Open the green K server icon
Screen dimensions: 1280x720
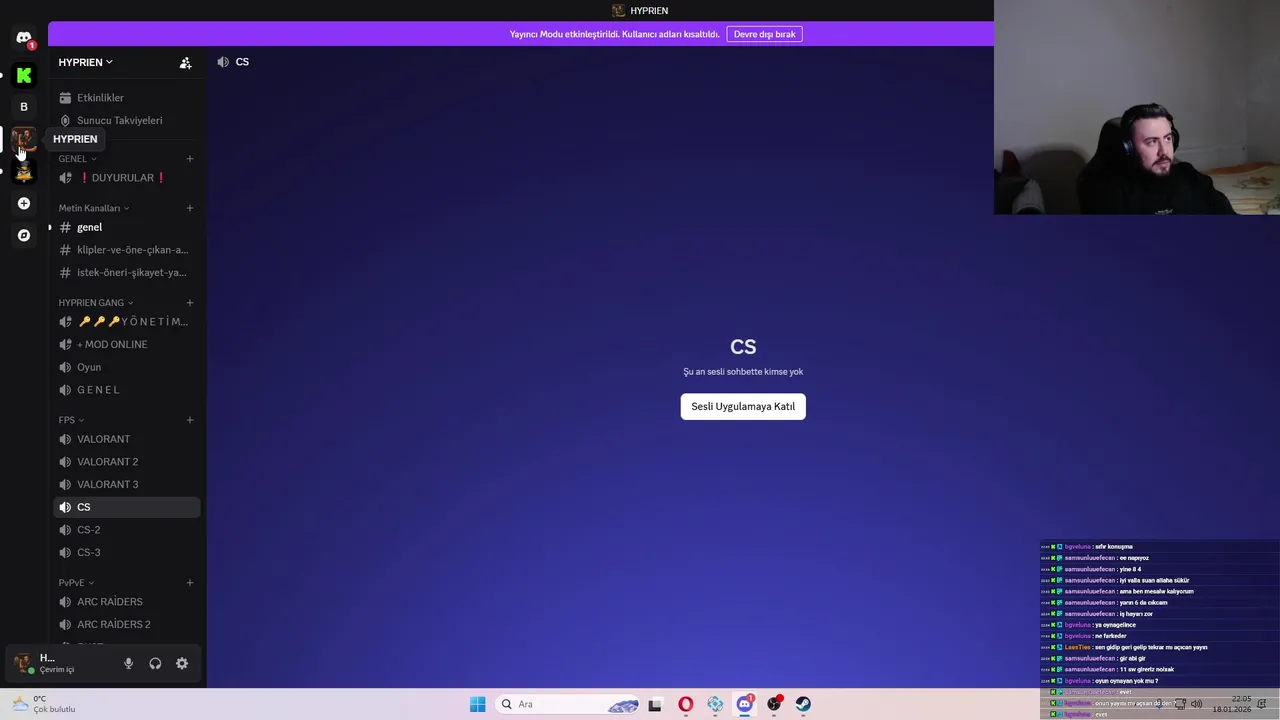[x=24, y=75]
